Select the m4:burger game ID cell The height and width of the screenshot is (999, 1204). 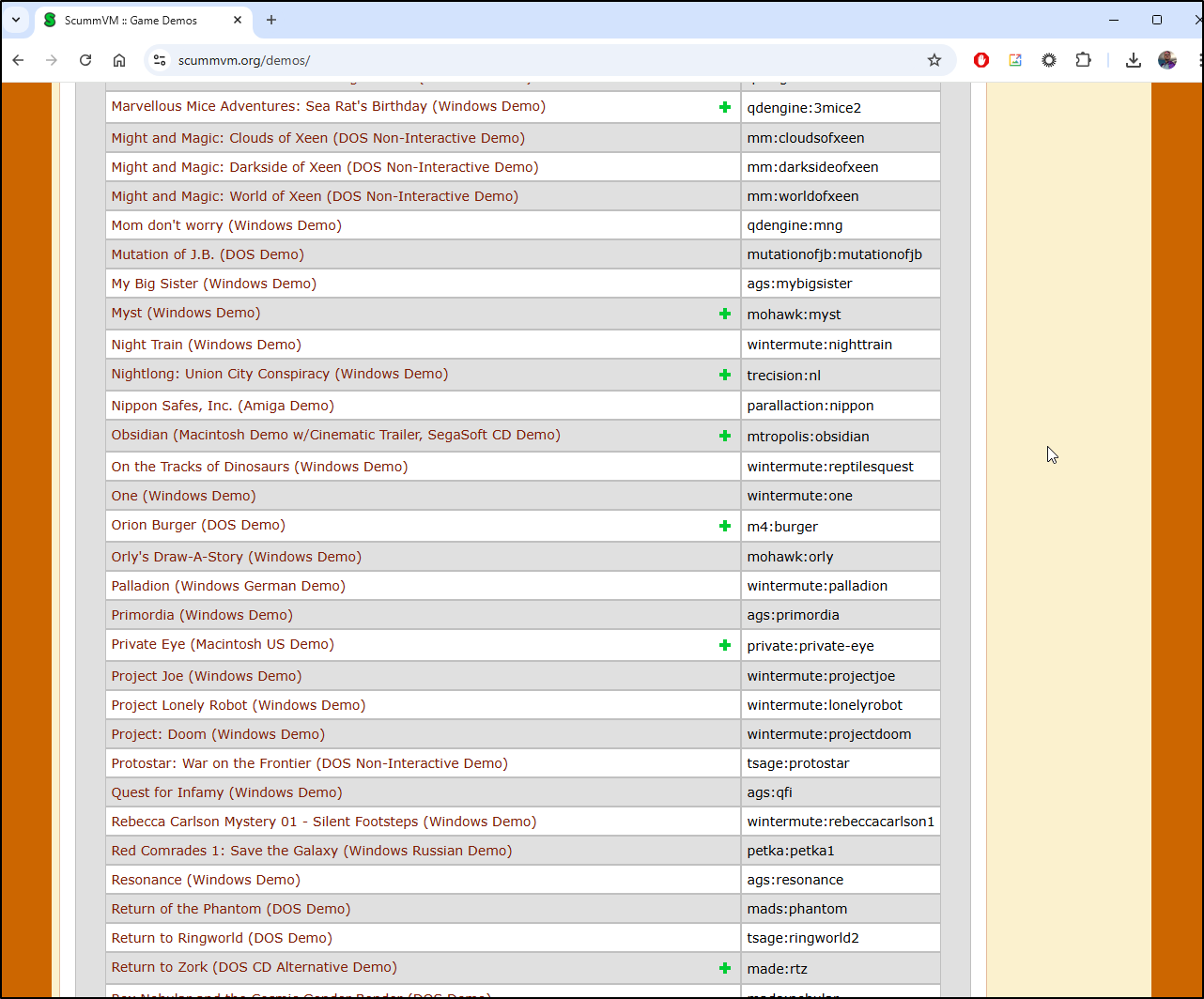(841, 527)
